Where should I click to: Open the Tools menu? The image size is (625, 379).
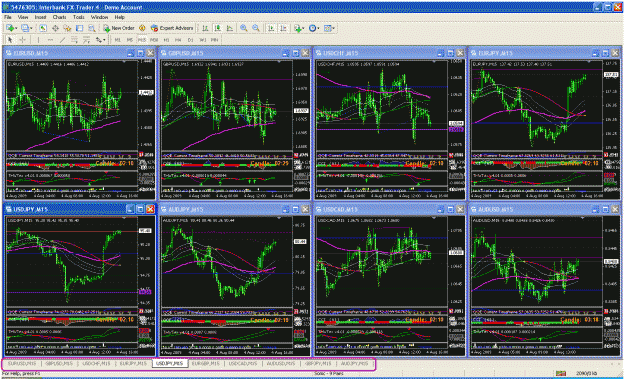click(x=79, y=17)
